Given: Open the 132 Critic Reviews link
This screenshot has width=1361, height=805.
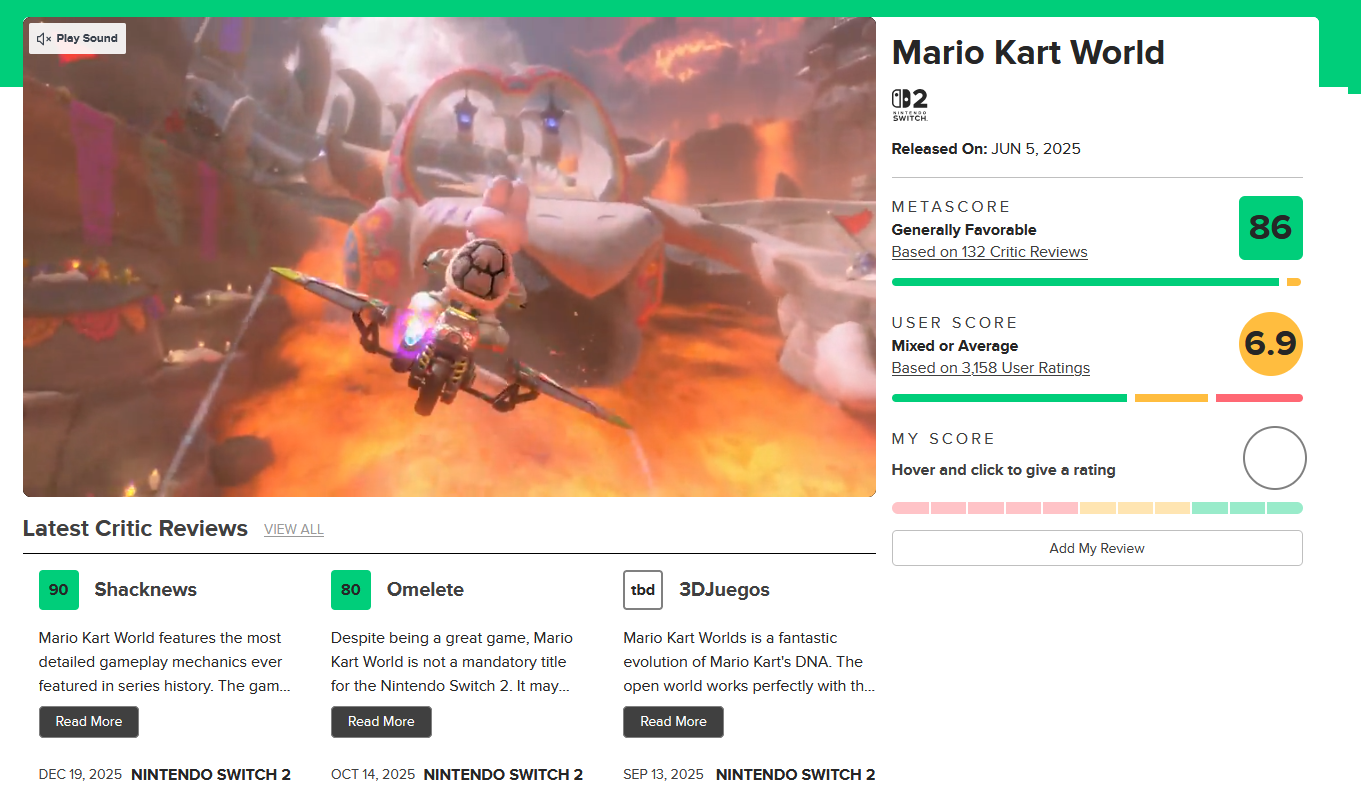Looking at the screenshot, I should [x=989, y=252].
